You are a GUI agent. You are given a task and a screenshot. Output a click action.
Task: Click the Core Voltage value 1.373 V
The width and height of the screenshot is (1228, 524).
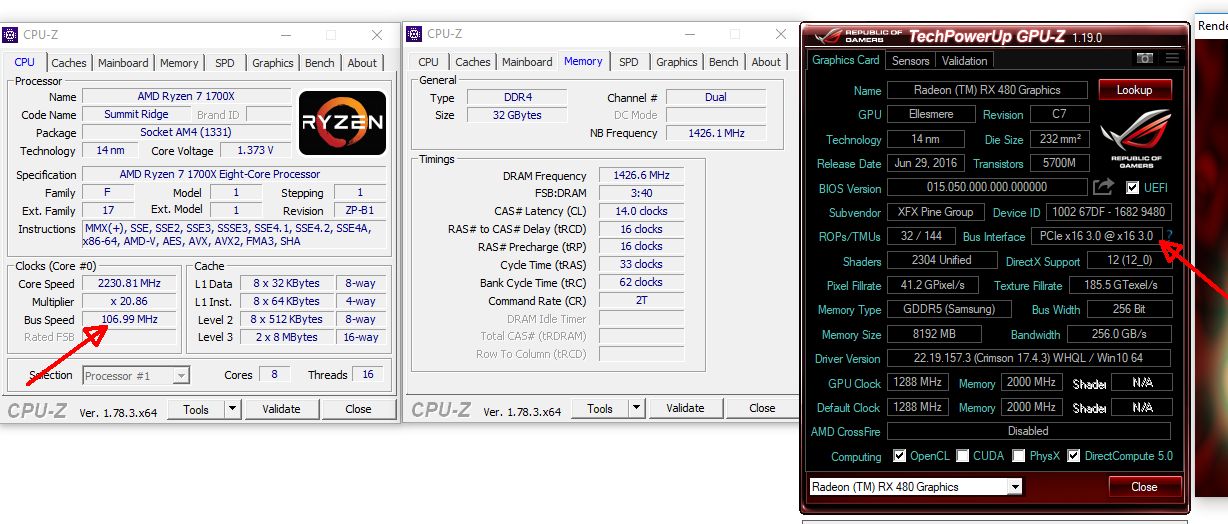(256, 151)
